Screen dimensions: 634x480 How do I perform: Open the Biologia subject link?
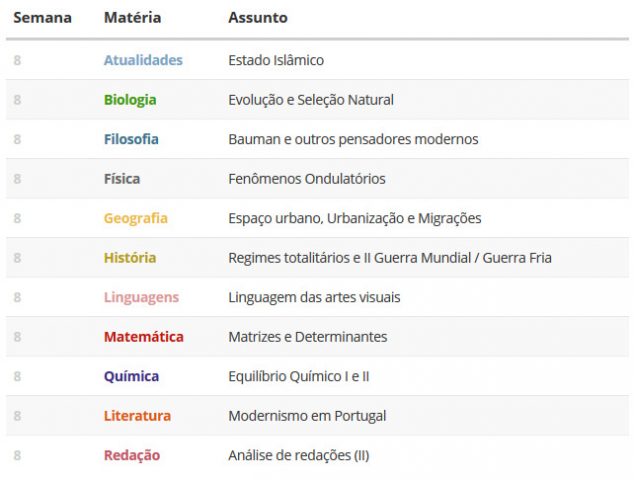(130, 100)
